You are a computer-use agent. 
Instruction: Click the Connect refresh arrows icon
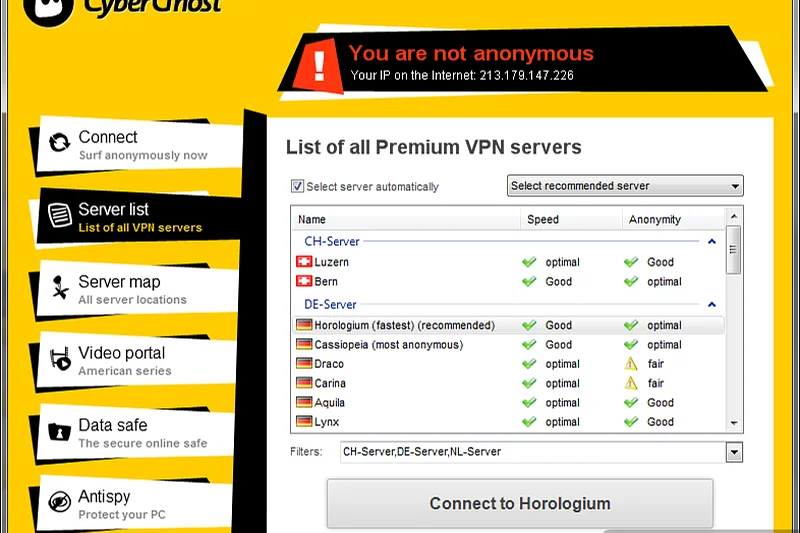pos(59,142)
